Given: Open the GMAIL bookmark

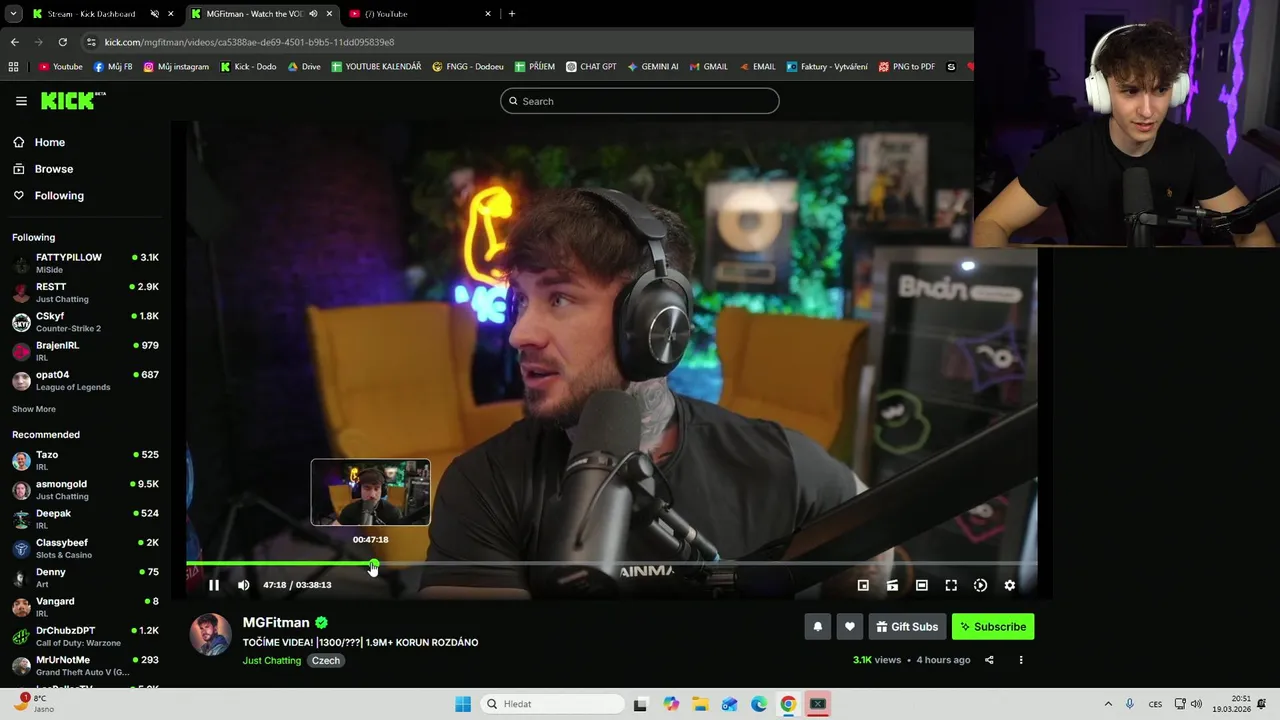Looking at the screenshot, I should click(709, 67).
